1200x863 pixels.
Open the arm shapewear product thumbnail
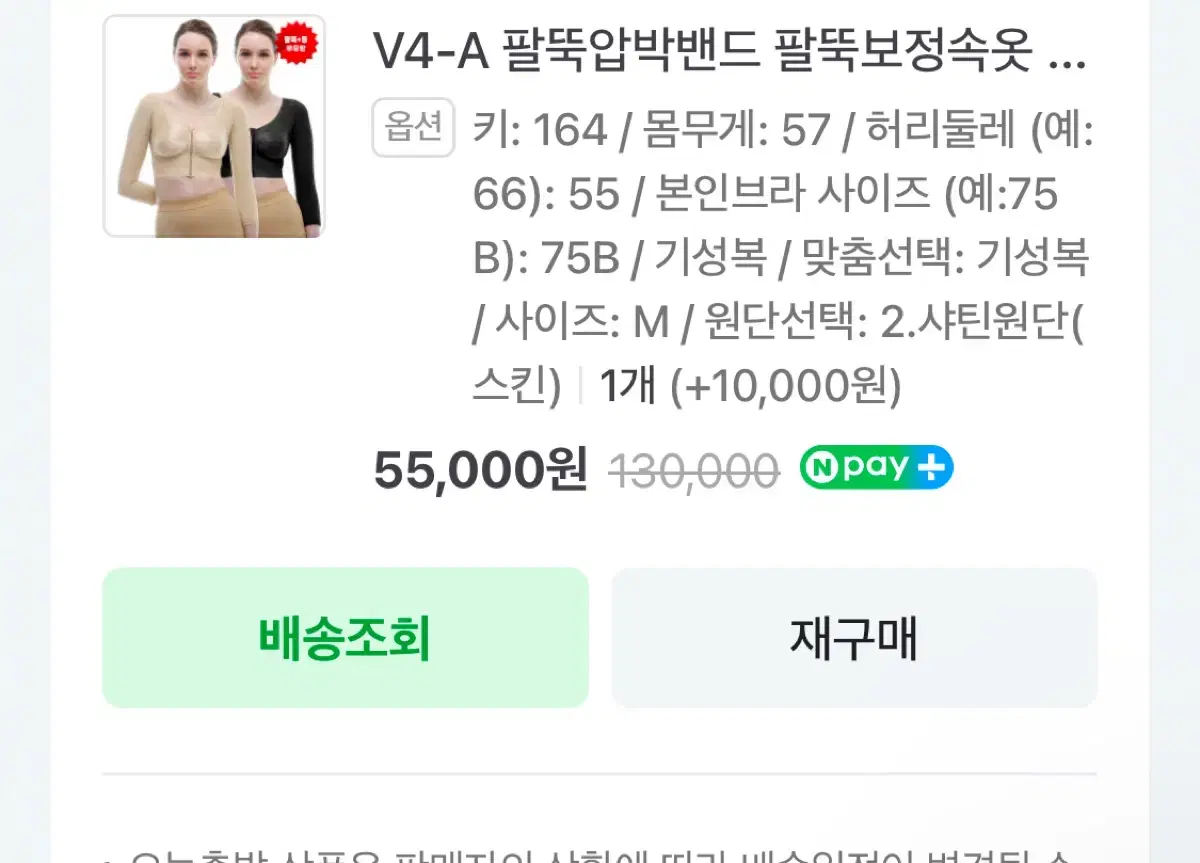point(214,126)
